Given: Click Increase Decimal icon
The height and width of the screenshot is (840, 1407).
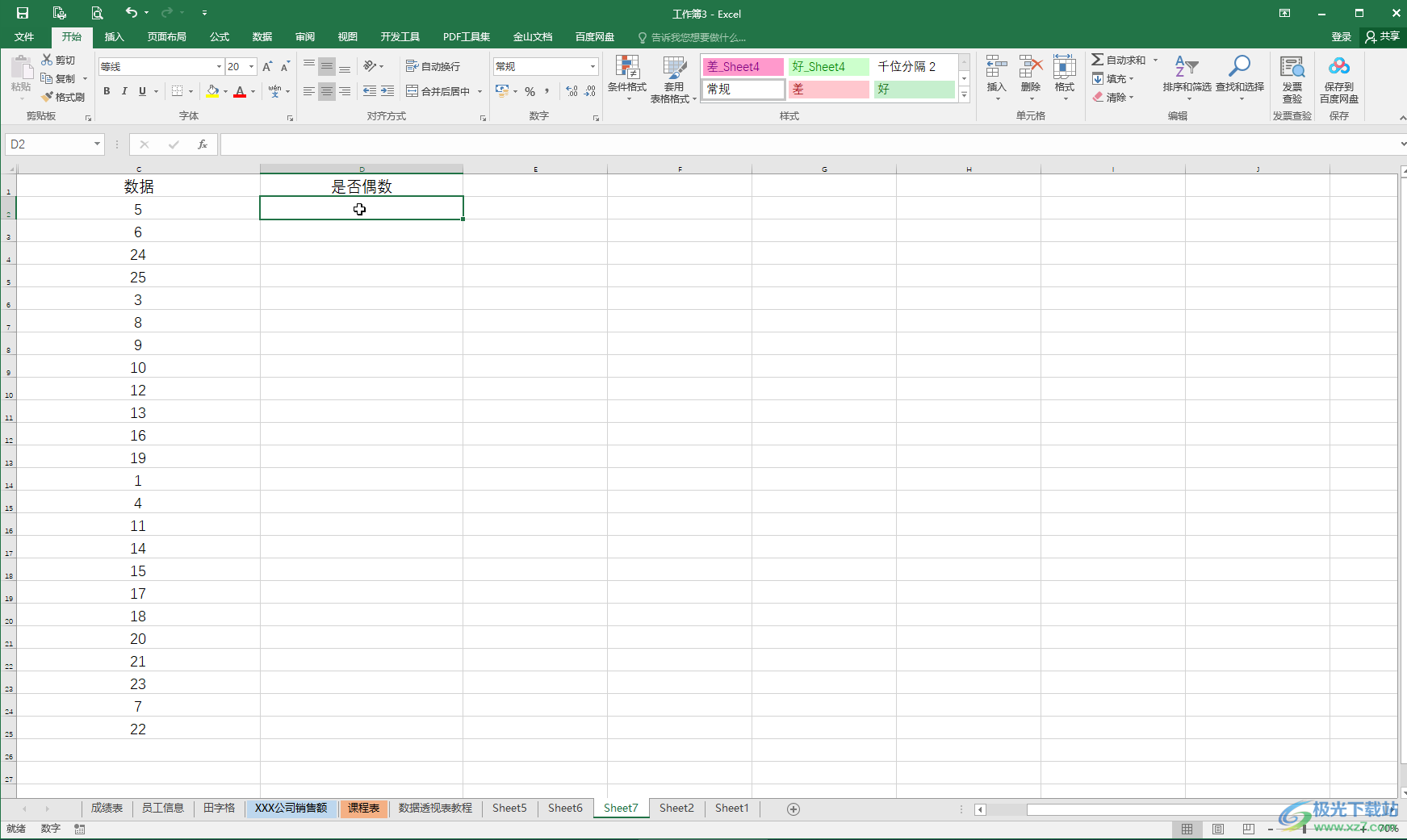Looking at the screenshot, I should (x=572, y=91).
